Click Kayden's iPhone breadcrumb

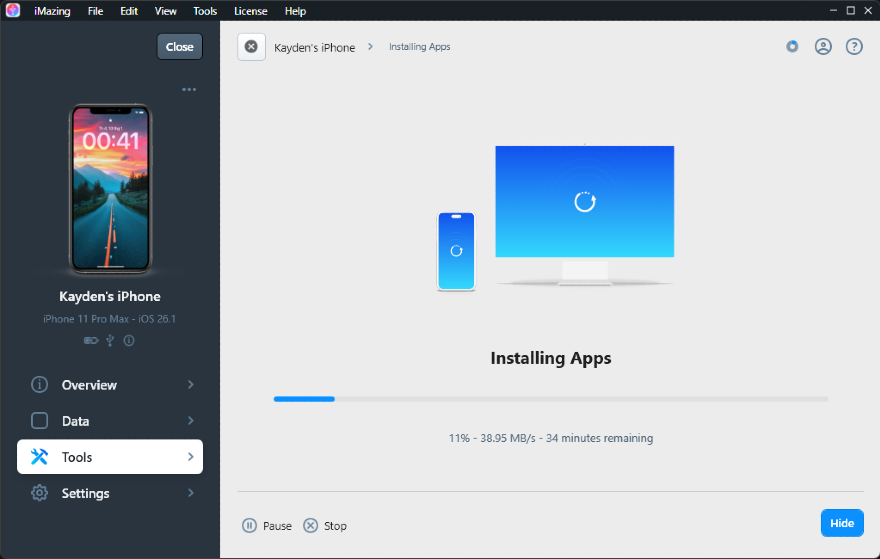click(314, 48)
